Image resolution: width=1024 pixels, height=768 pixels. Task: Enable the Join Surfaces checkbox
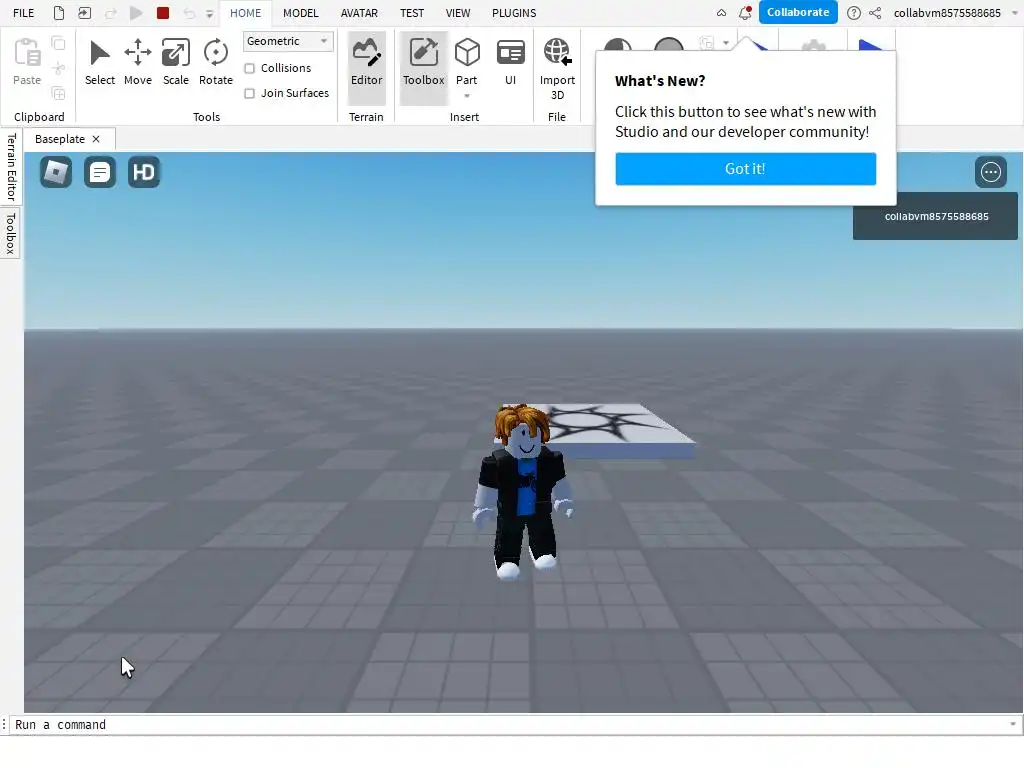click(x=249, y=93)
